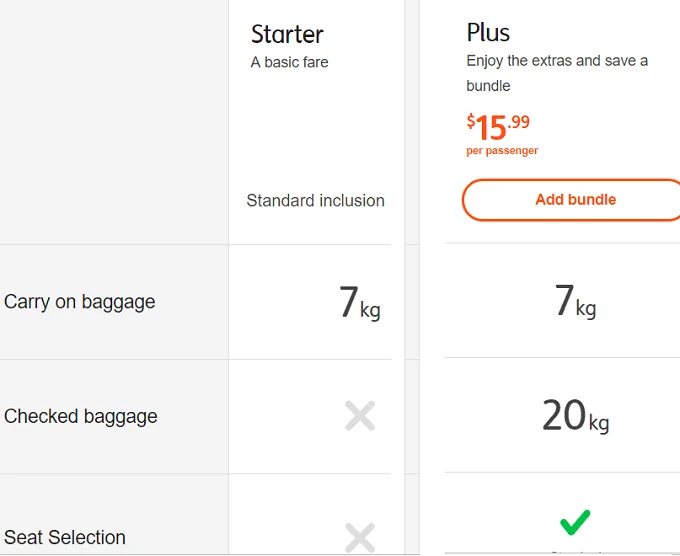Select the Plus fare heading
Screen dimensions: 680x556
coord(488,33)
